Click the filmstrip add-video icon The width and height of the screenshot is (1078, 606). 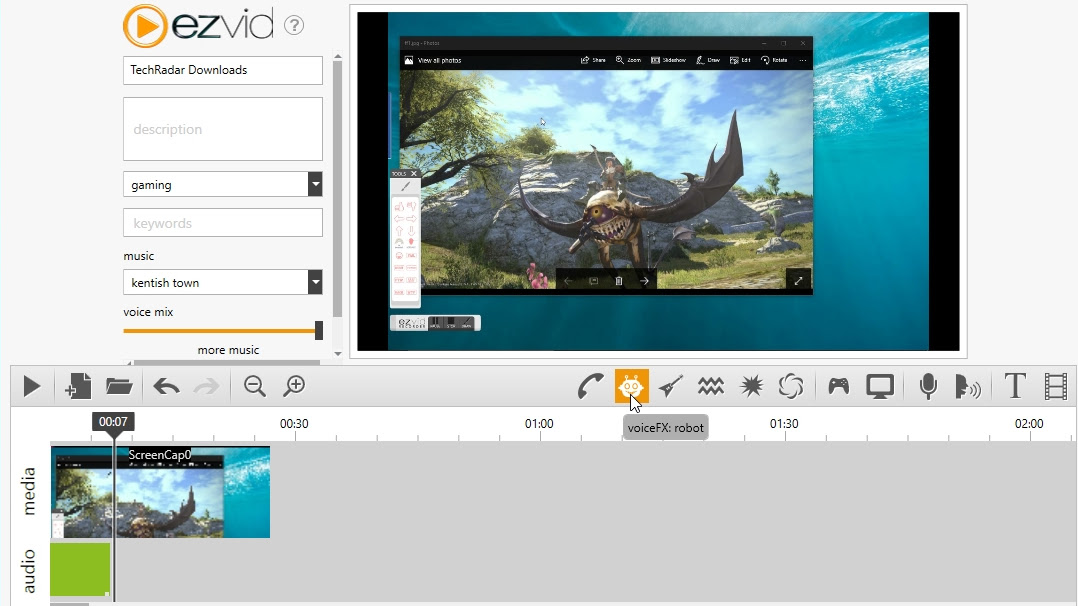tap(1055, 386)
